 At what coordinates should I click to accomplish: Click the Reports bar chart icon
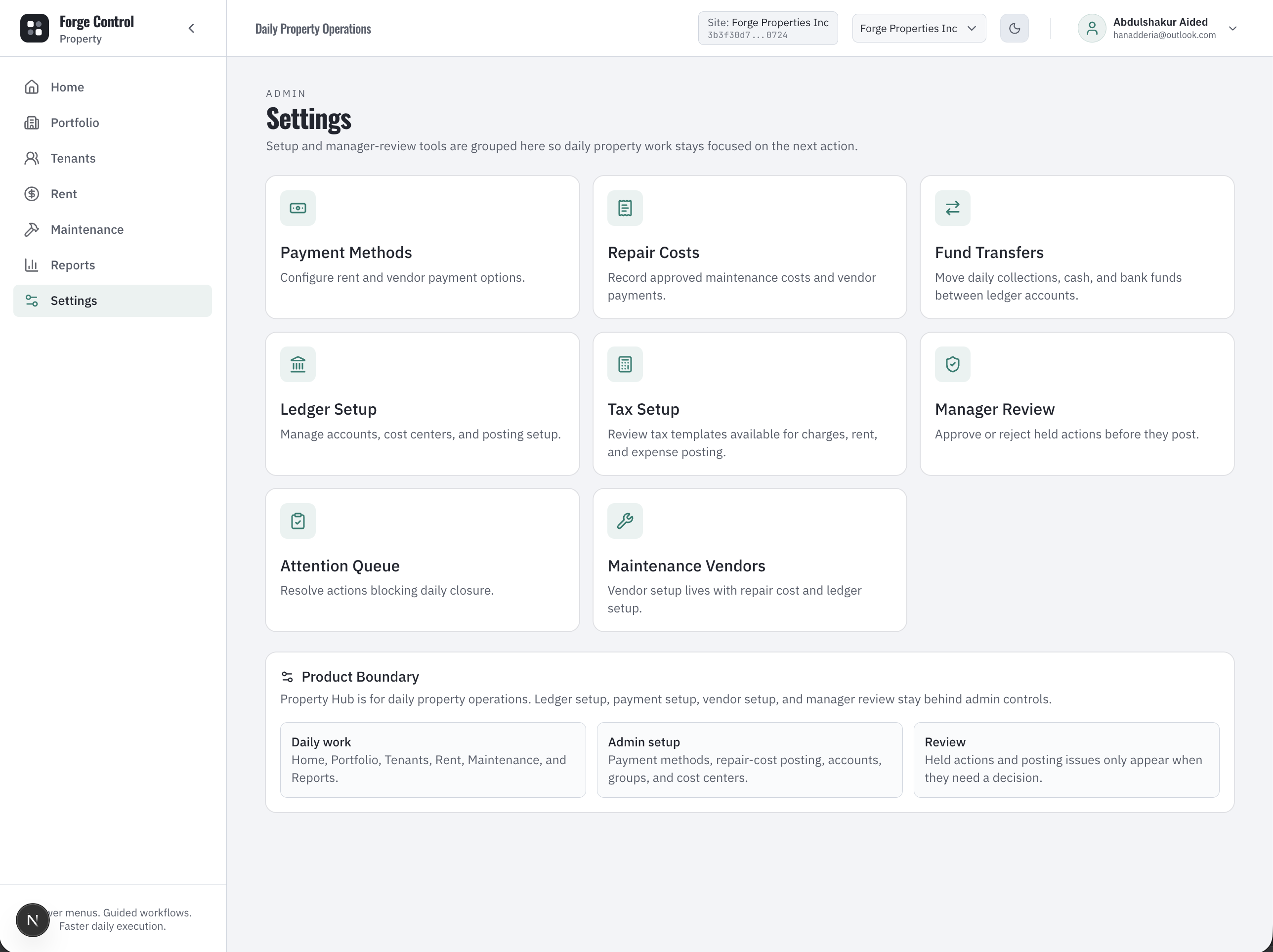(32, 265)
